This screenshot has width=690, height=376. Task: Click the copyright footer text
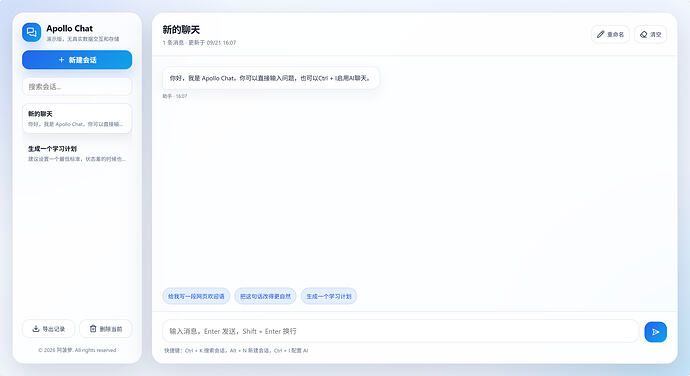coord(77,350)
